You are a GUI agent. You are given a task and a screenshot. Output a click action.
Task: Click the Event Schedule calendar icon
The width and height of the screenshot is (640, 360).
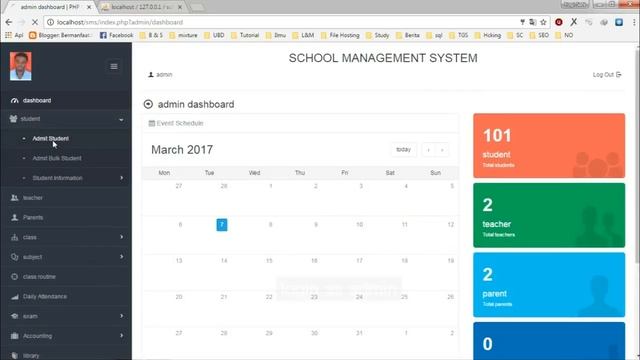coord(151,123)
